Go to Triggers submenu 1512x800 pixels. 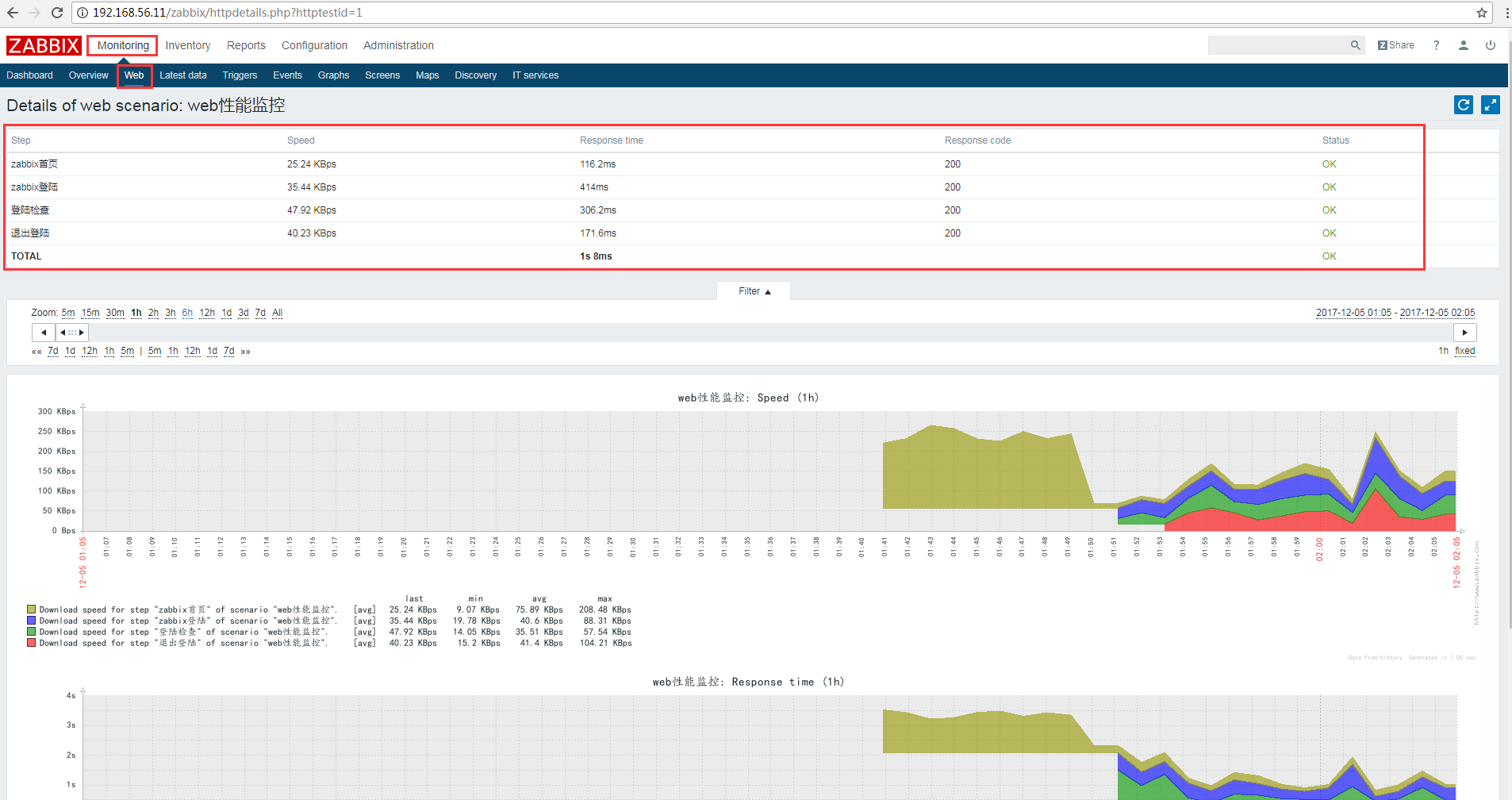[240, 75]
